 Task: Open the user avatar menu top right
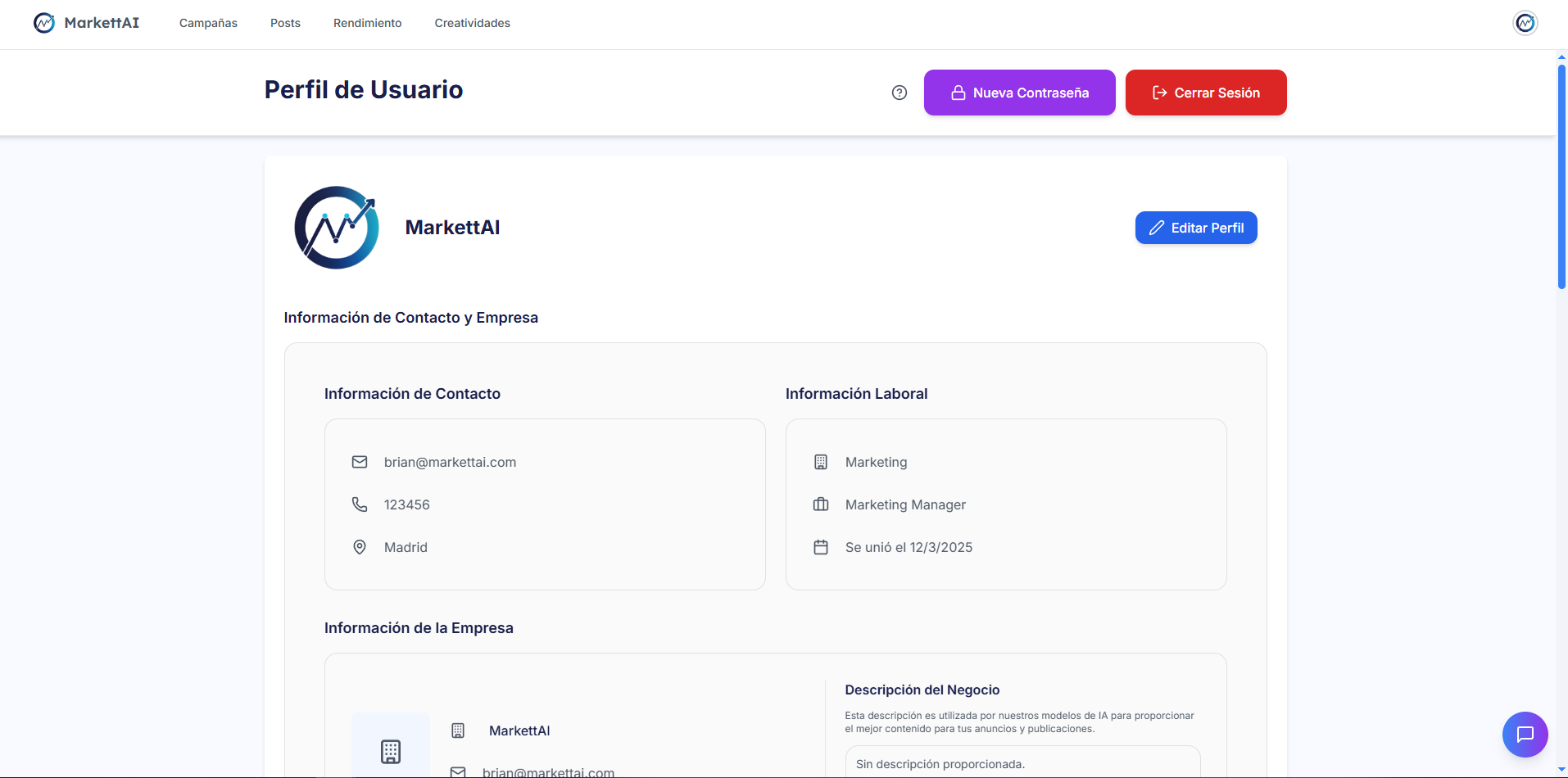(x=1525, y=23)
